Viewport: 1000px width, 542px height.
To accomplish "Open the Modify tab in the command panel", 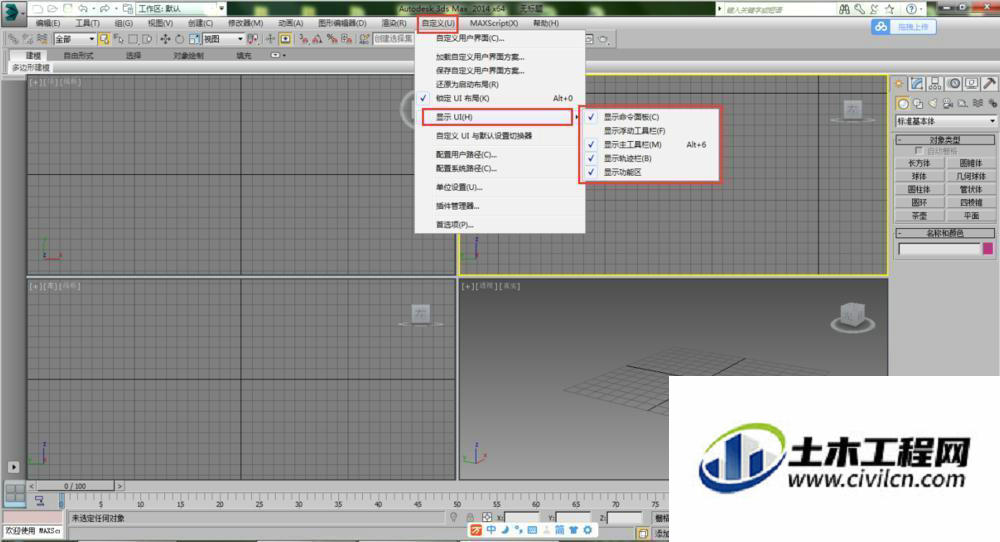I will tap(917, 84).
